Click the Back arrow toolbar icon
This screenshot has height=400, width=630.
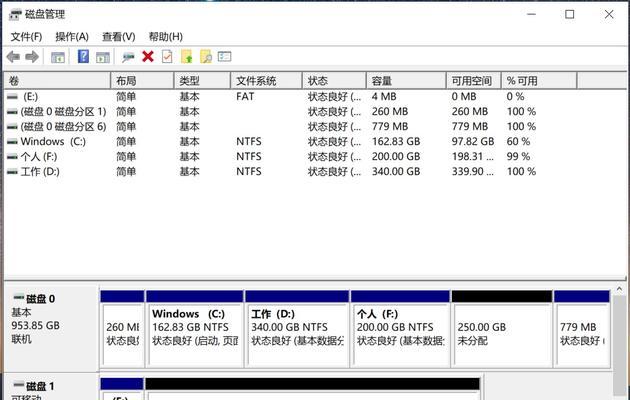pos(13,57)
